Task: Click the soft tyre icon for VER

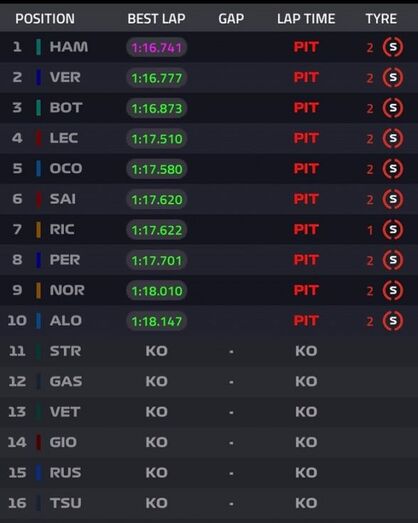Action: click(x=393, y=77)
